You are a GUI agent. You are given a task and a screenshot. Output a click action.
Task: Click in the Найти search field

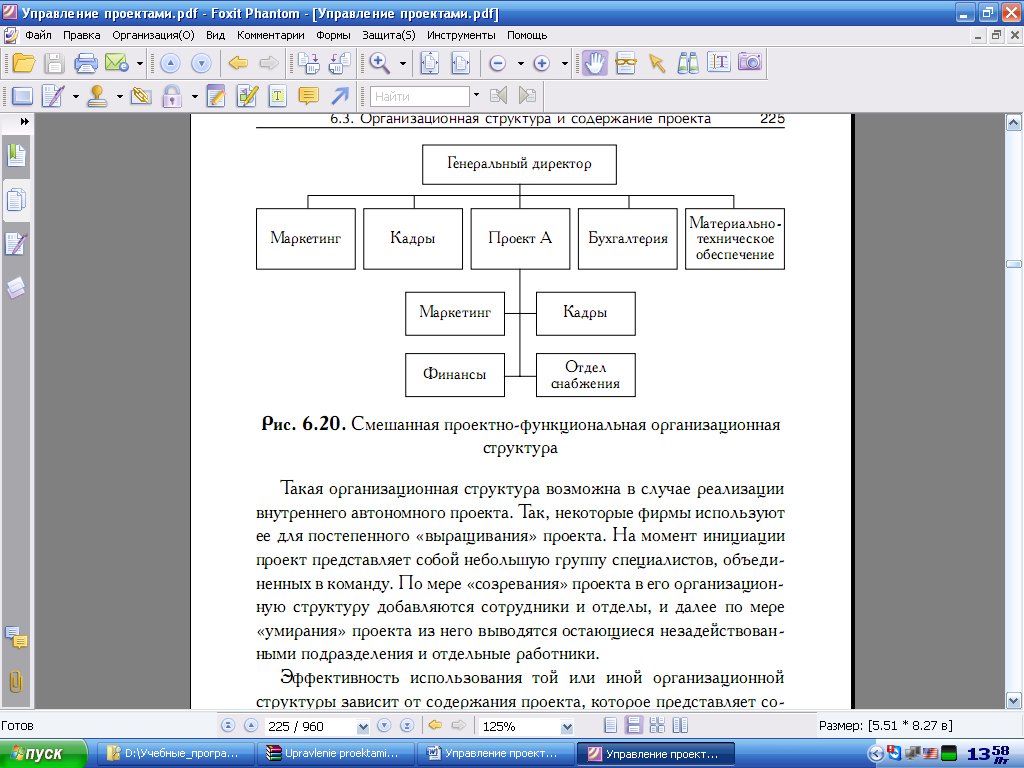[x=420, y=97]
